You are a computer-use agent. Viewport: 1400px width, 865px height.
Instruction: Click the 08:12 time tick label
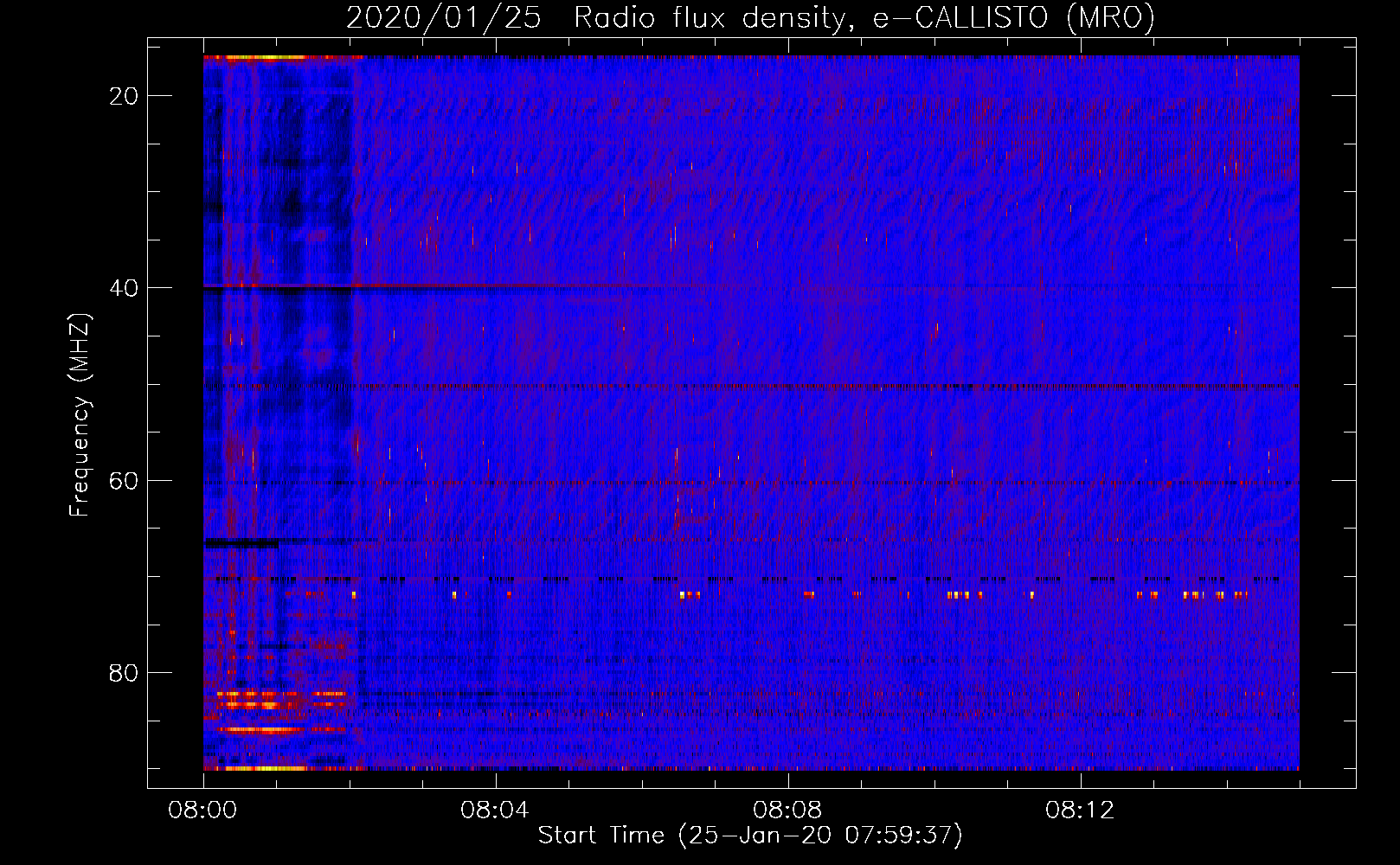(1081, 811)
